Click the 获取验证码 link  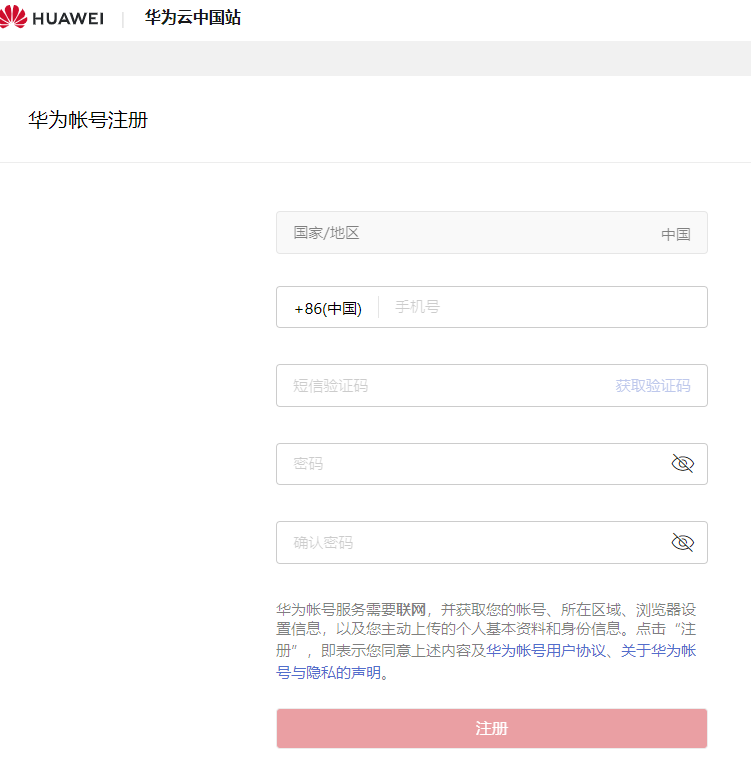(x=653, y=386)
